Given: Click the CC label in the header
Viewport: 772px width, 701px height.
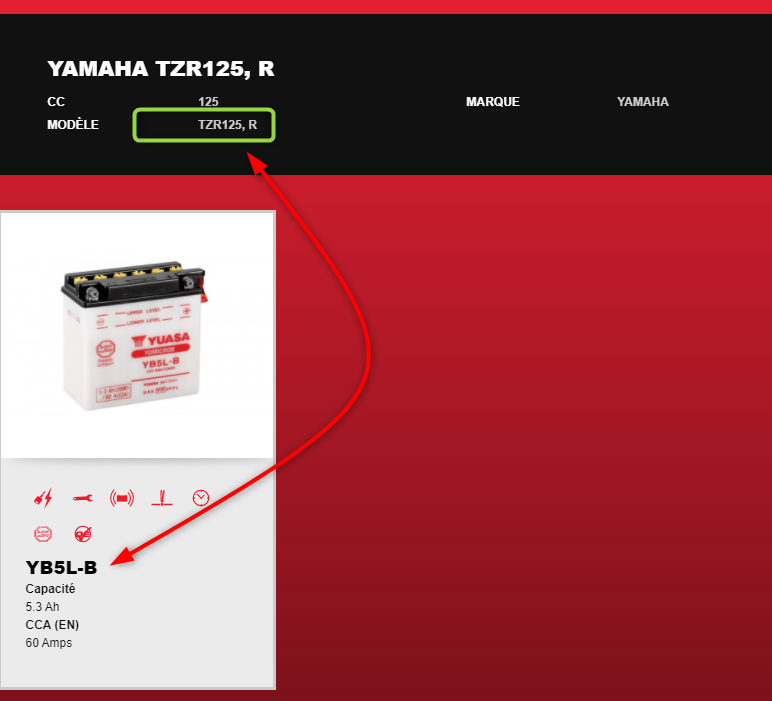Looking at the screenshot, I should click(56, 102).
